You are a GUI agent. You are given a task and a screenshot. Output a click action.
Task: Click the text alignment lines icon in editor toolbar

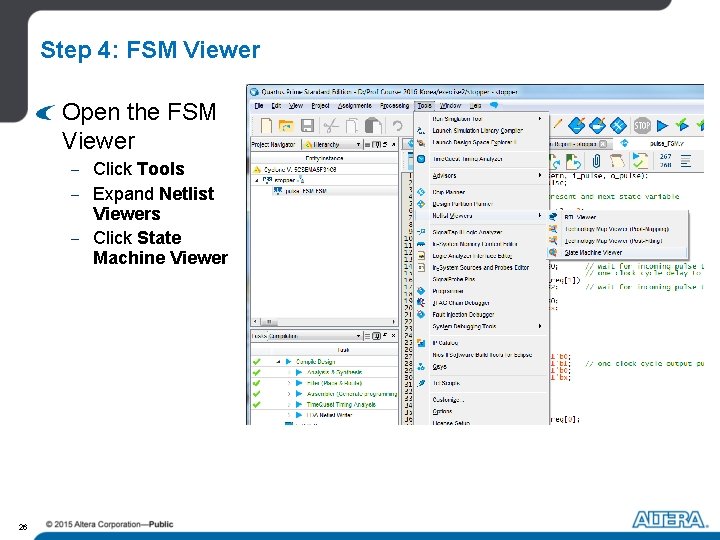[x=686, y=161]
